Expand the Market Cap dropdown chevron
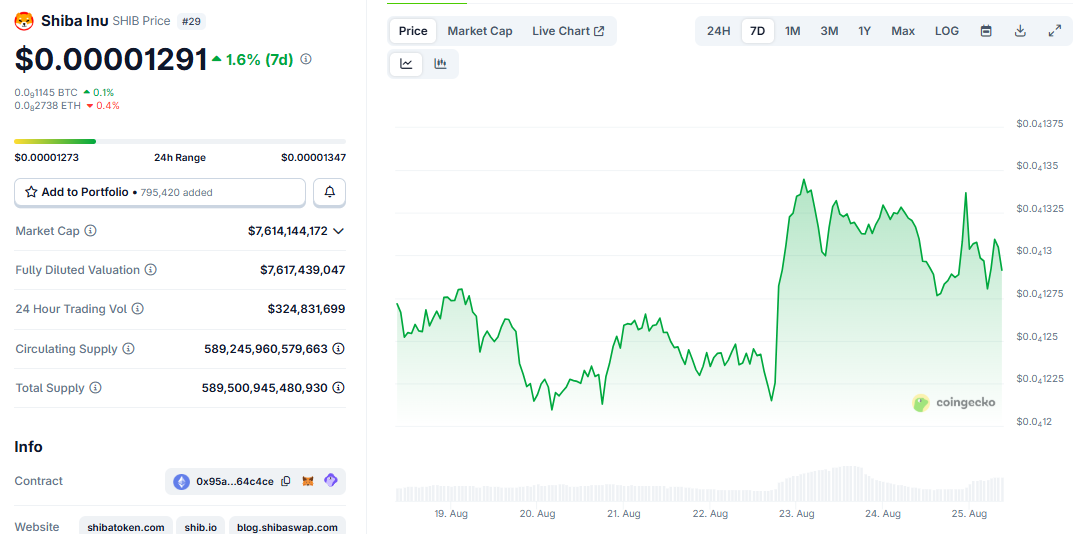The image size is (1082, 534). pos(338,231)
